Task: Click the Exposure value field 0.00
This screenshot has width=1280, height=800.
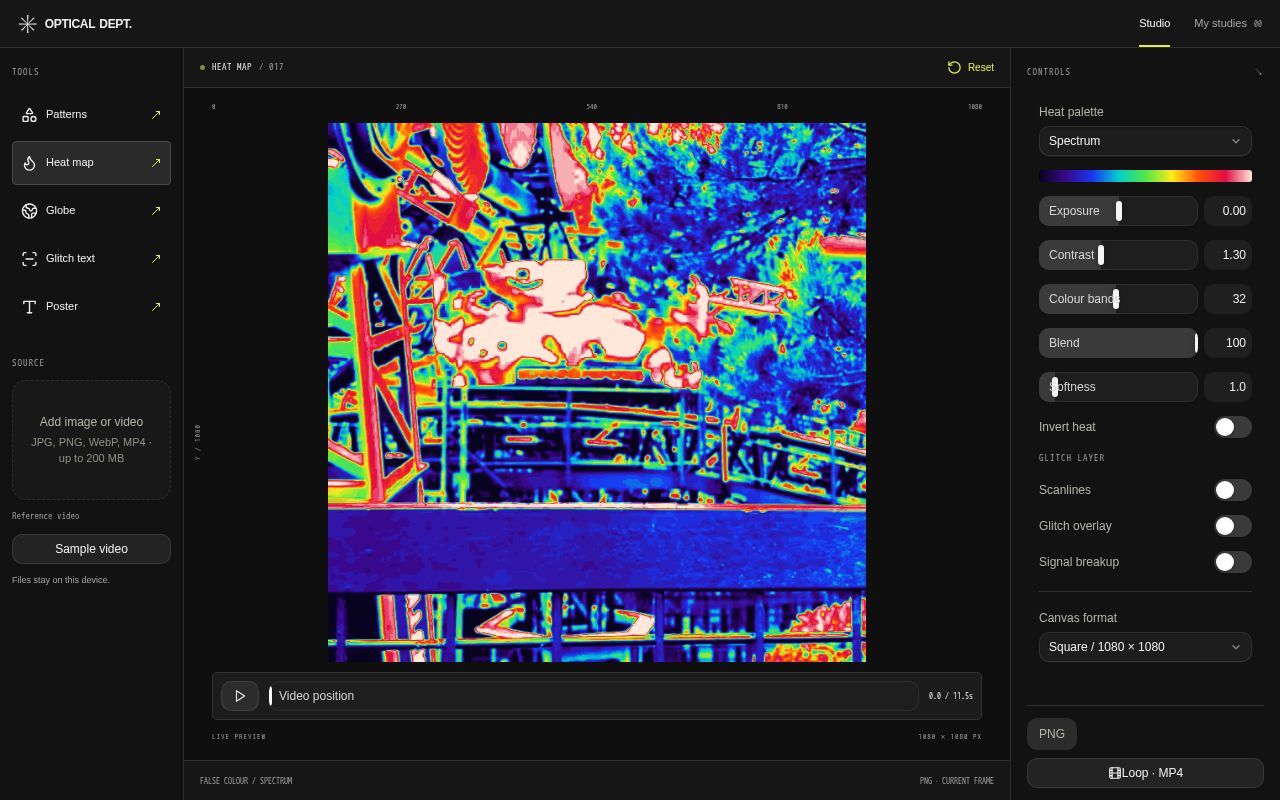Action: pos(1228,211)
